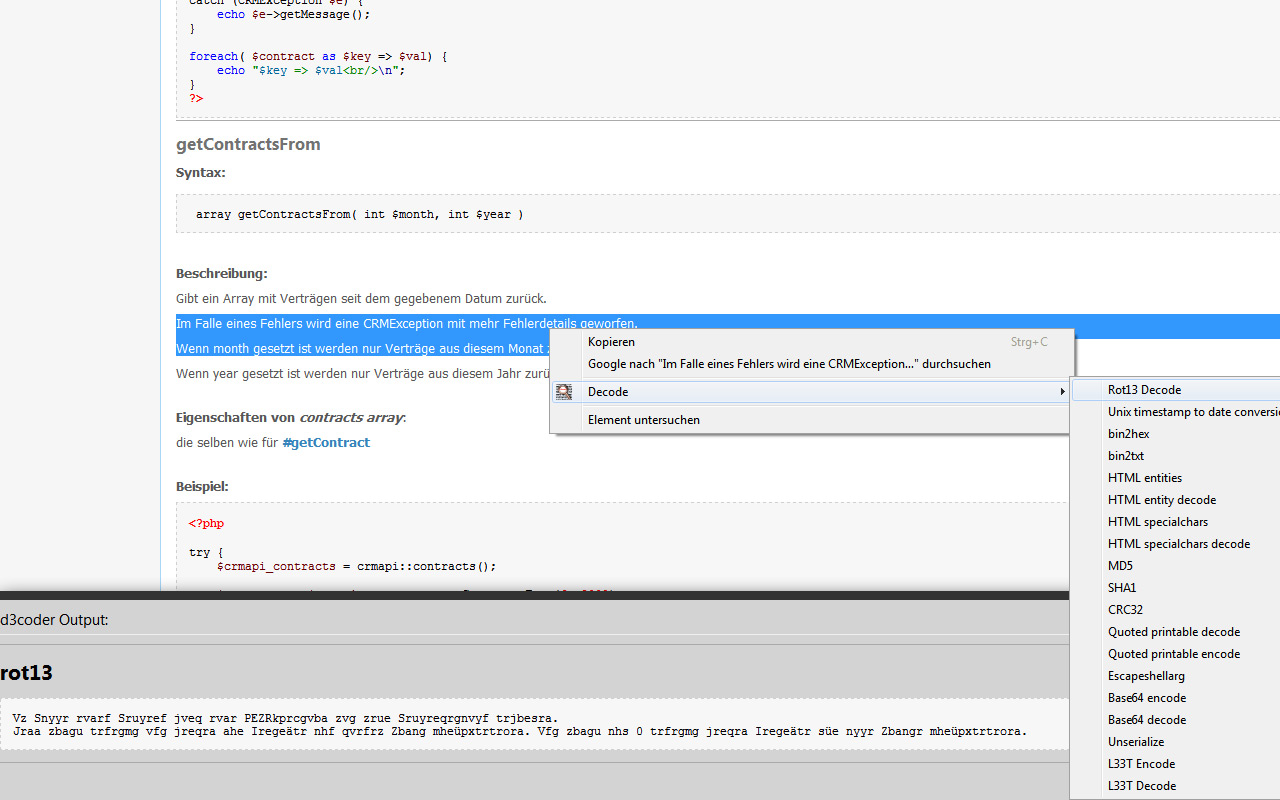
Task: Expand the Decode submenu arrow
Action: point(1063,392)
